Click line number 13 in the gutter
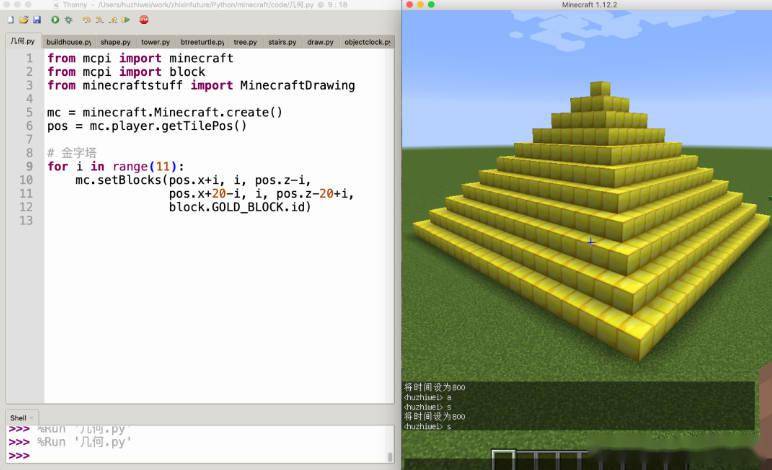Image resolution: width=772 pixels, height=470 pixels. [x=26, y=220]
